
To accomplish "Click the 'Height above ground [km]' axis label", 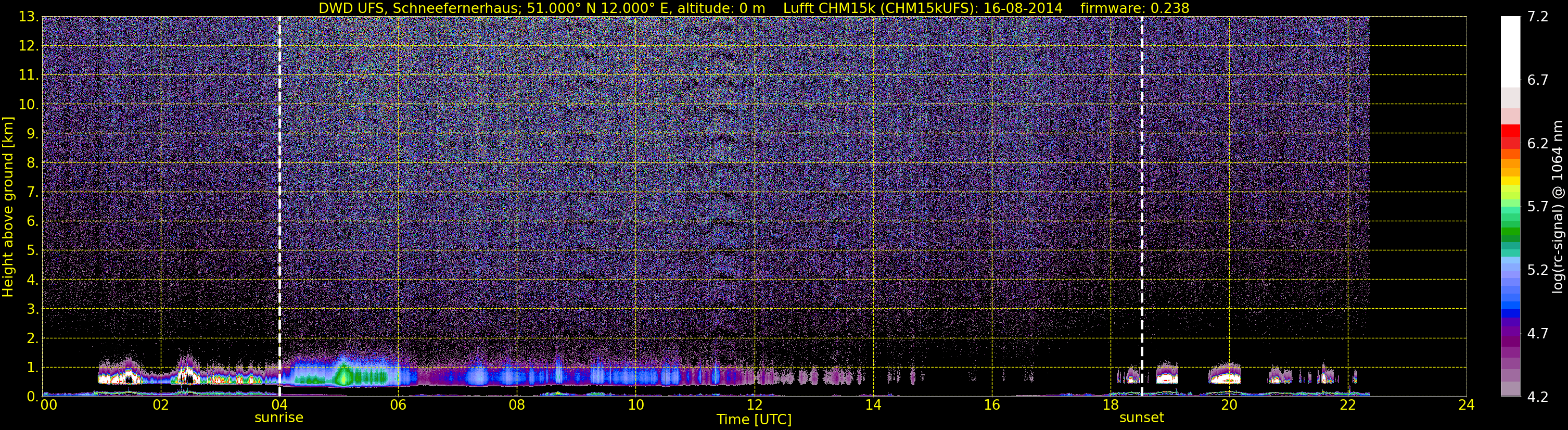I will [x=8, y=207].
